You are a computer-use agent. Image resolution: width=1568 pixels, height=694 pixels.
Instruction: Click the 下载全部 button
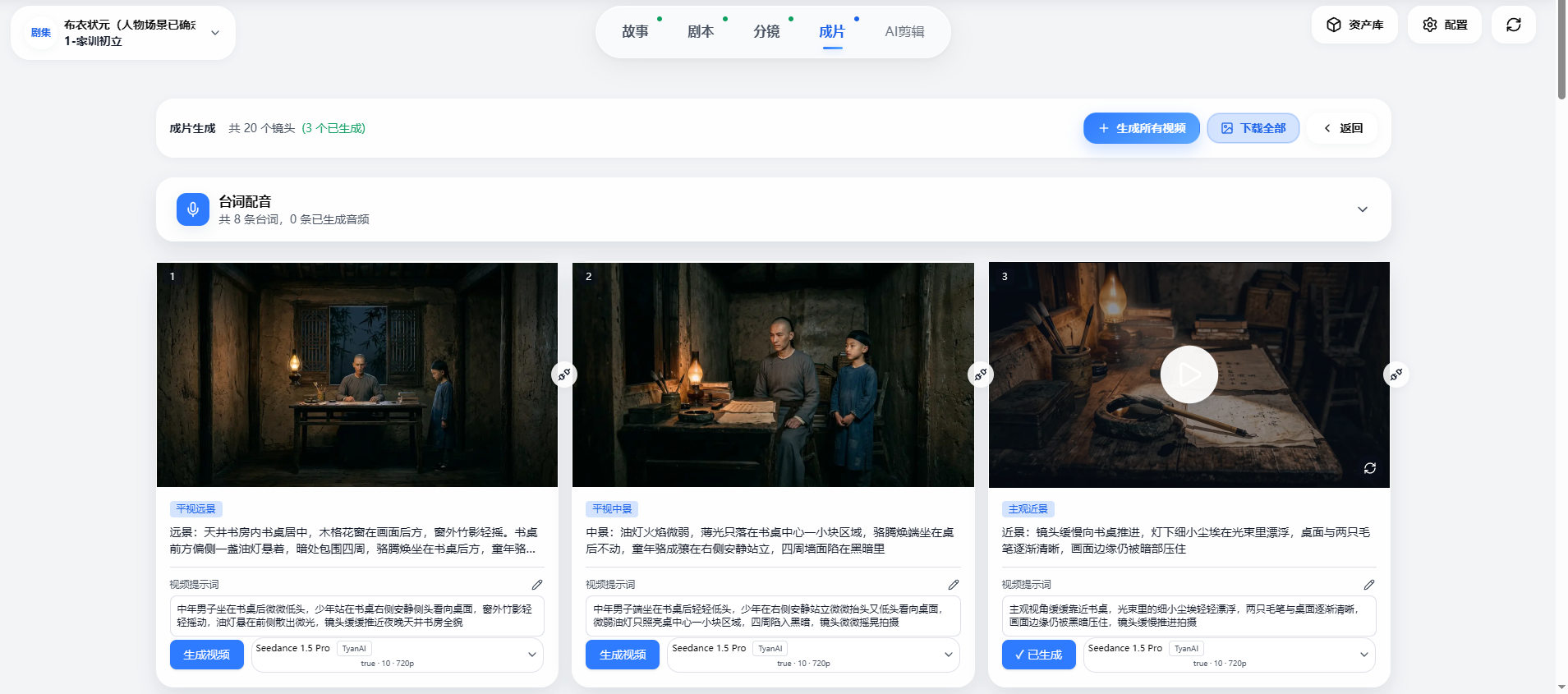tap(1253, 128)
